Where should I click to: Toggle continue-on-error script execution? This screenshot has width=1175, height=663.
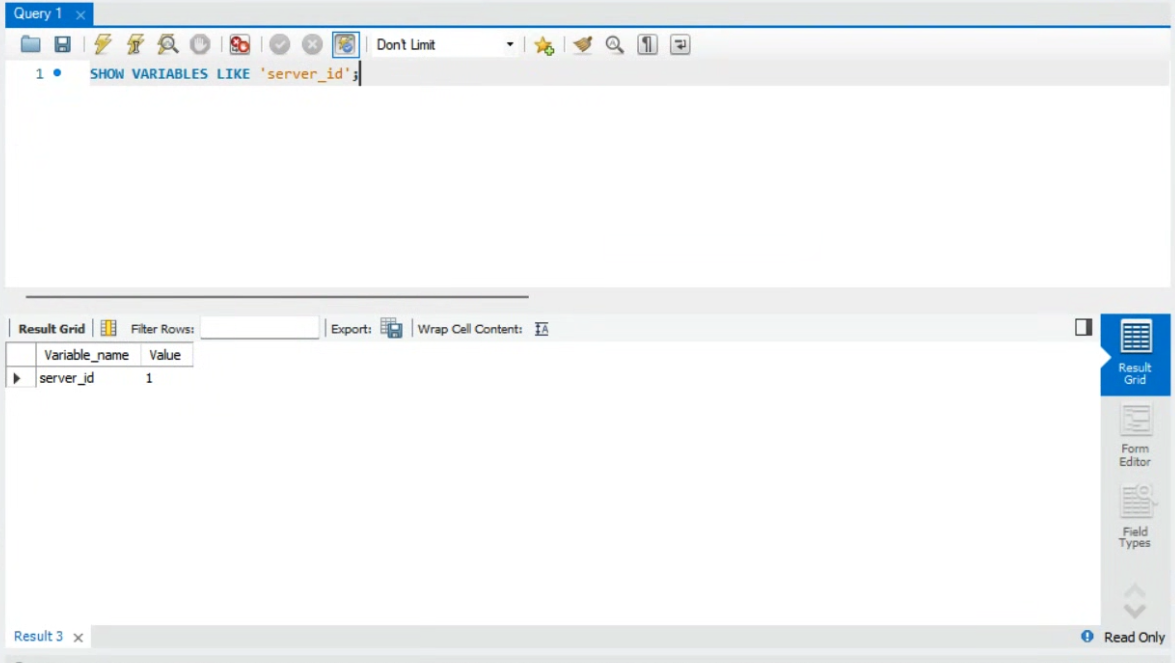coord(240,44)
